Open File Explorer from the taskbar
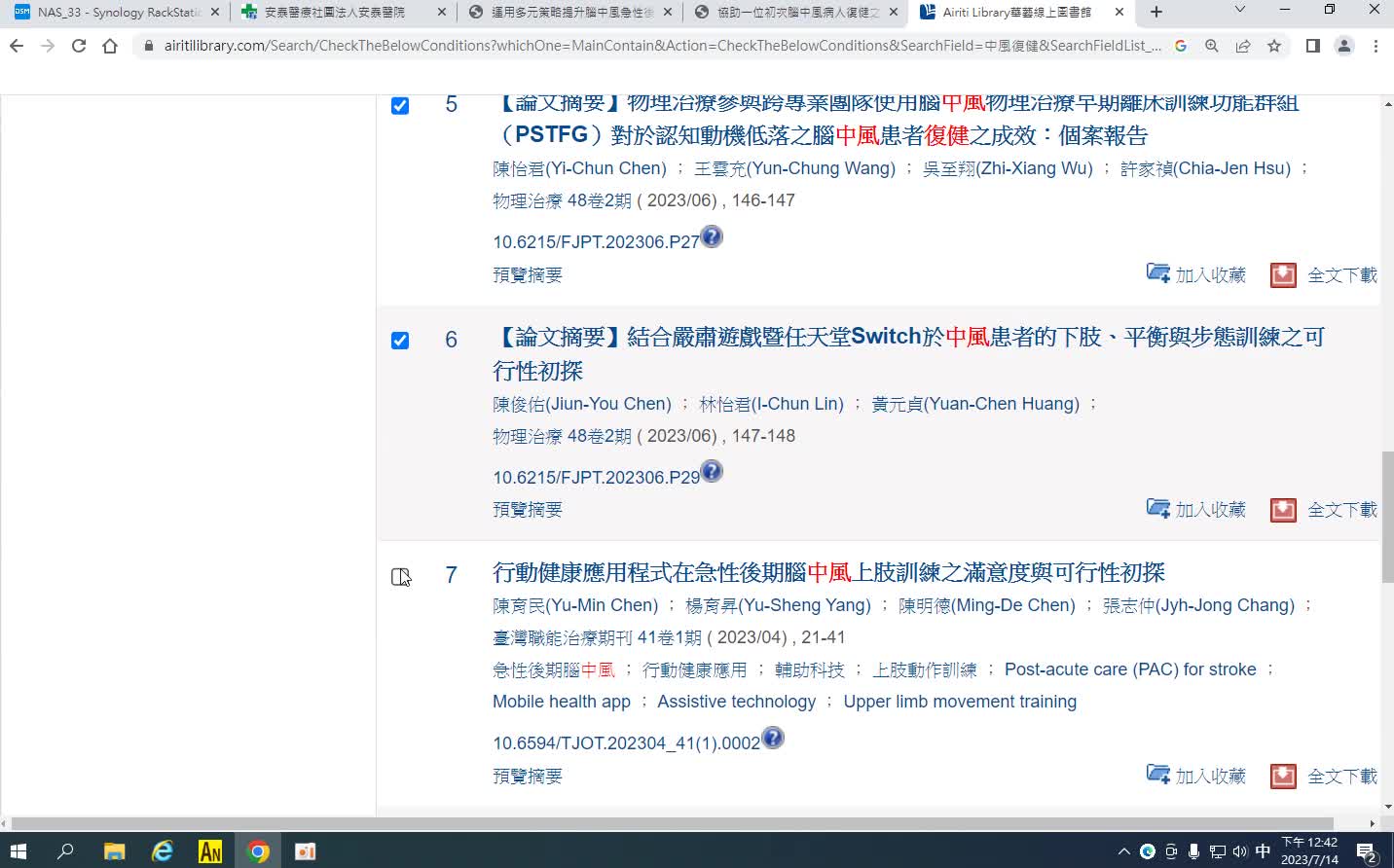Image resolution: width=1394 pixels, height=868 pixels. coord(114,851)
